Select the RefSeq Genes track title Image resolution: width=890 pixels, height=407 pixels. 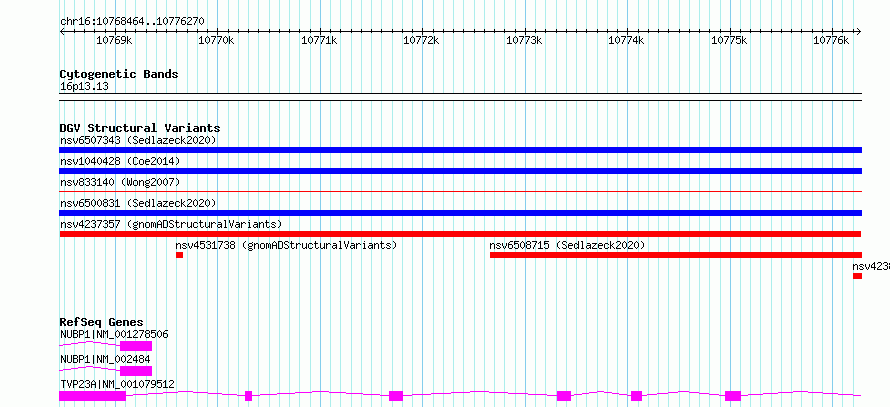click(x=102, y=322)
